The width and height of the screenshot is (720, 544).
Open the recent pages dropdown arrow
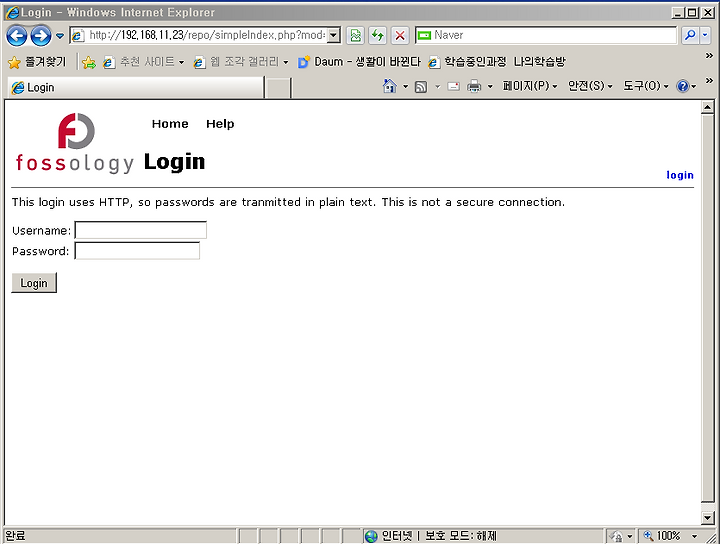(60, 36)
